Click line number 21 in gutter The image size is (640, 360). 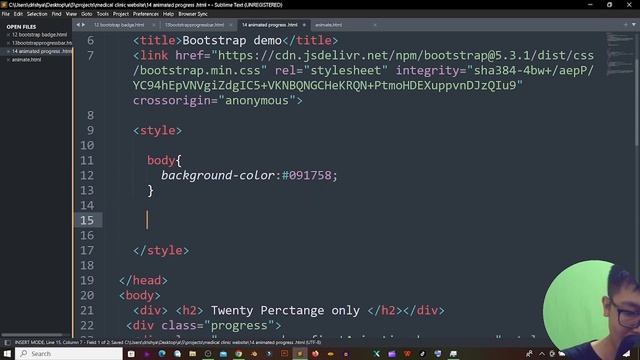tap(87, 311)
